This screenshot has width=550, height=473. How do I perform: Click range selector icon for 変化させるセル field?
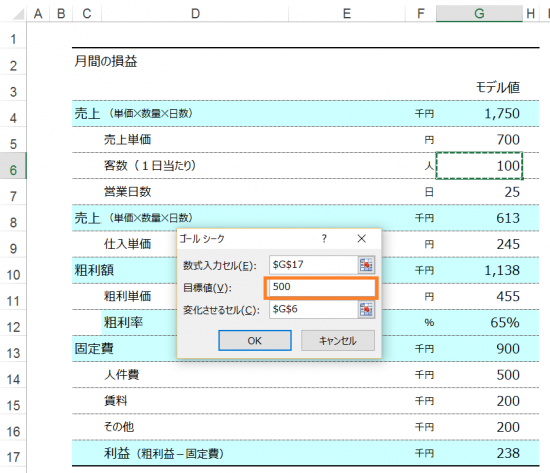point(366,309)
